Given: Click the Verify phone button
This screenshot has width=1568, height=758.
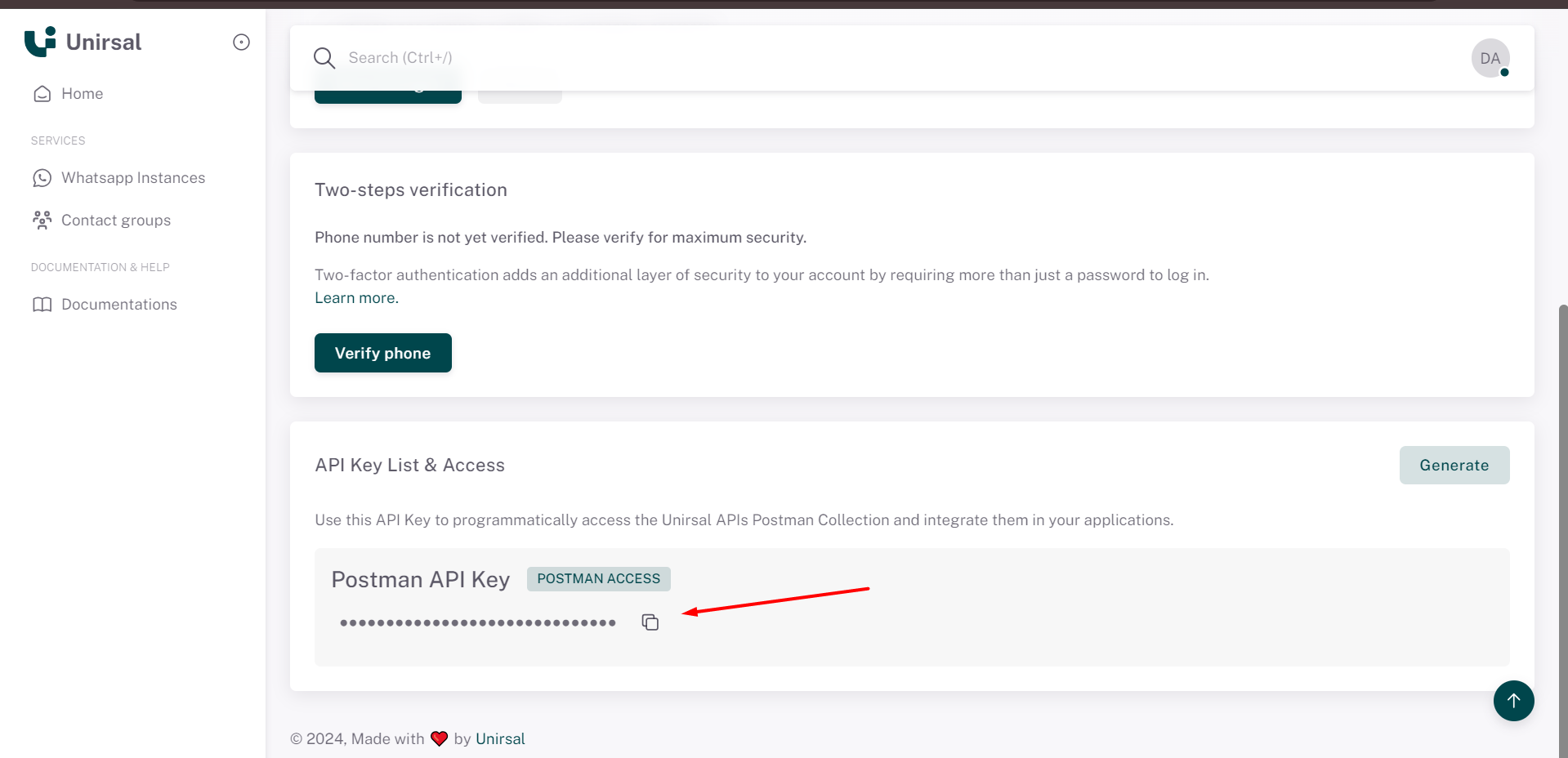Looking at the screenshot, I should click(x=383, y=353).
